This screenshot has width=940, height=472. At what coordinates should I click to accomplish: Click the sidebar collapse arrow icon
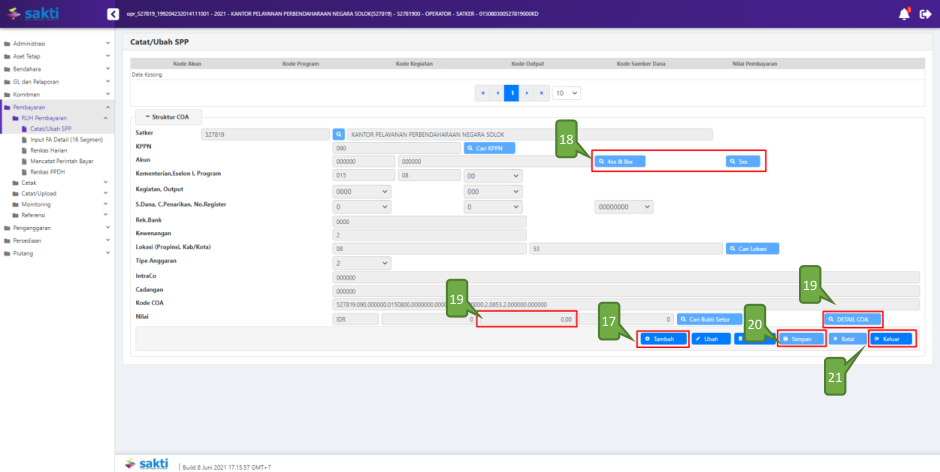[112, 14]
